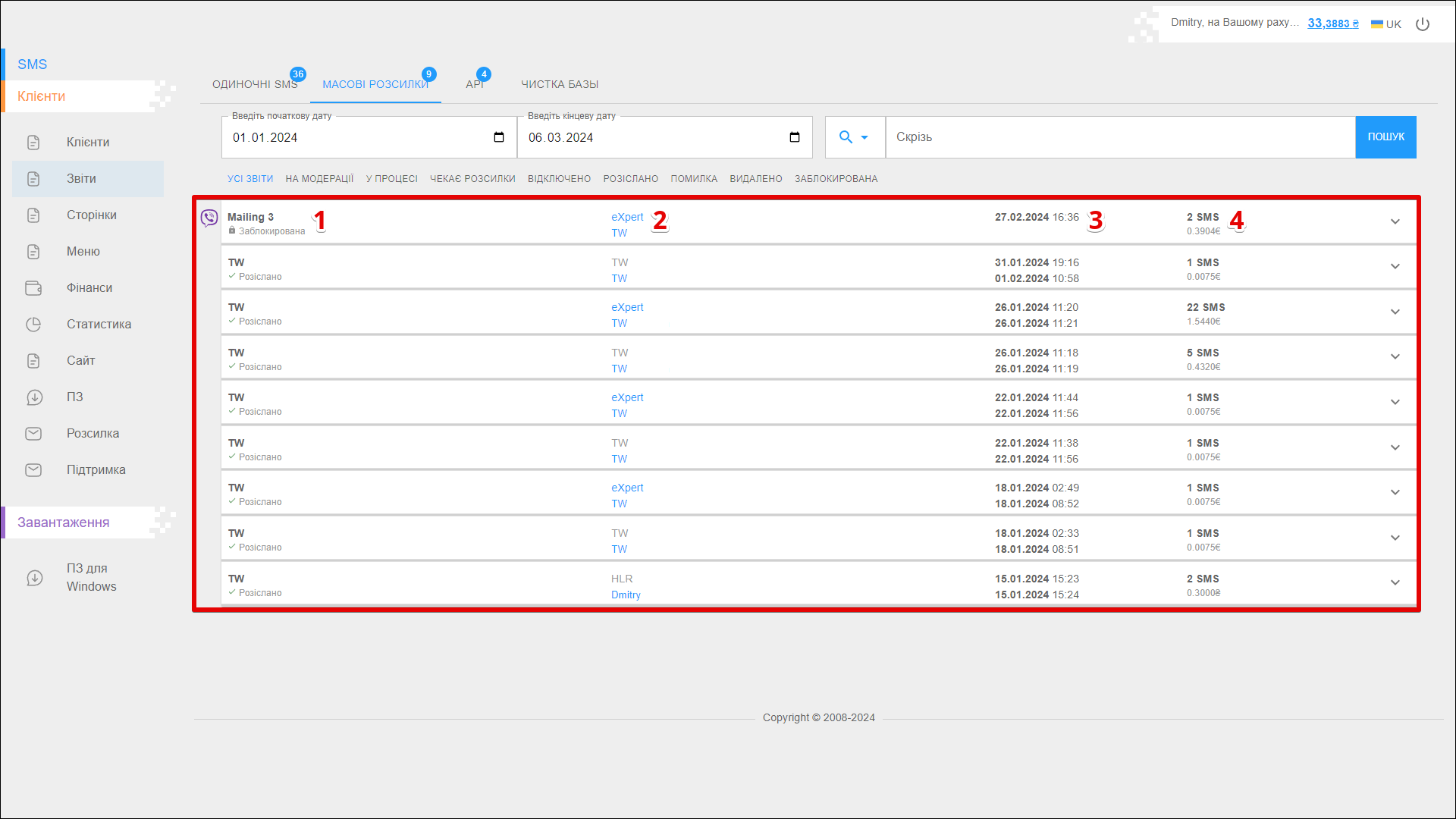Click the Статистика pie chart icon
The image size is (1456, 819).
coord(33,325)
